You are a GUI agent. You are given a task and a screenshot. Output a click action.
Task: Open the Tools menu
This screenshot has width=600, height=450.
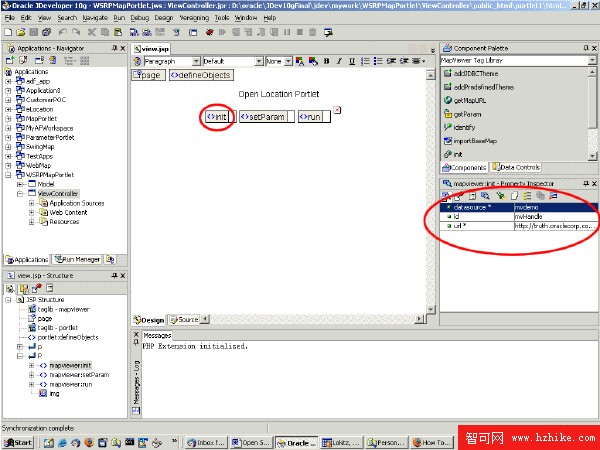click(222, 18)
